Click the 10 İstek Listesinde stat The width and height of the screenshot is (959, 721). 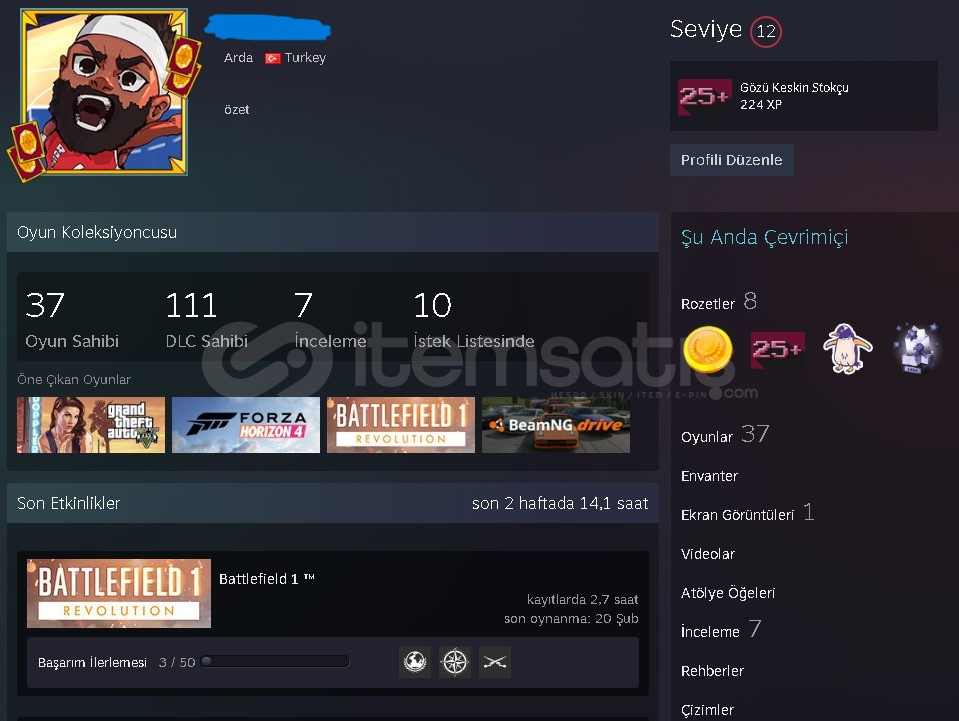474,319
